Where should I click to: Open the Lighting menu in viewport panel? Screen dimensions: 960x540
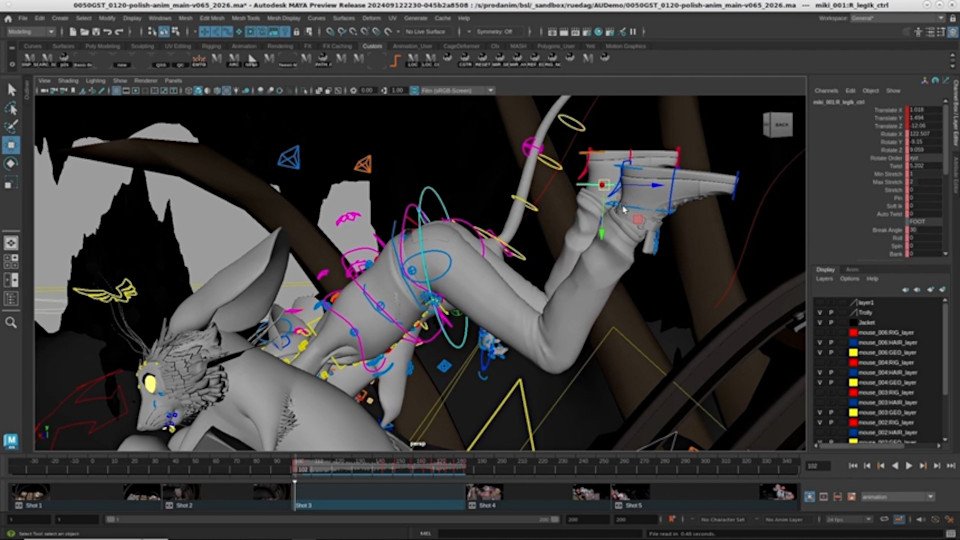click(x=95, y=80)
